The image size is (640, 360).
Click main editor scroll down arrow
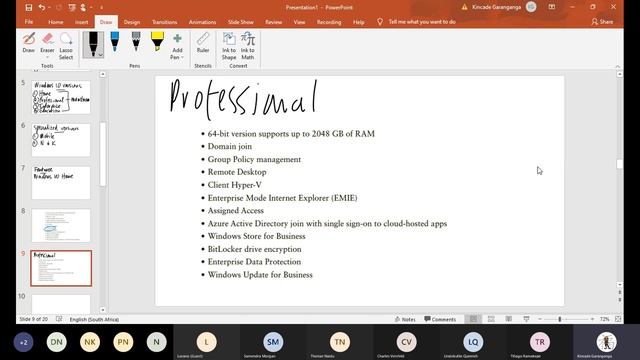tap(620, 284)
